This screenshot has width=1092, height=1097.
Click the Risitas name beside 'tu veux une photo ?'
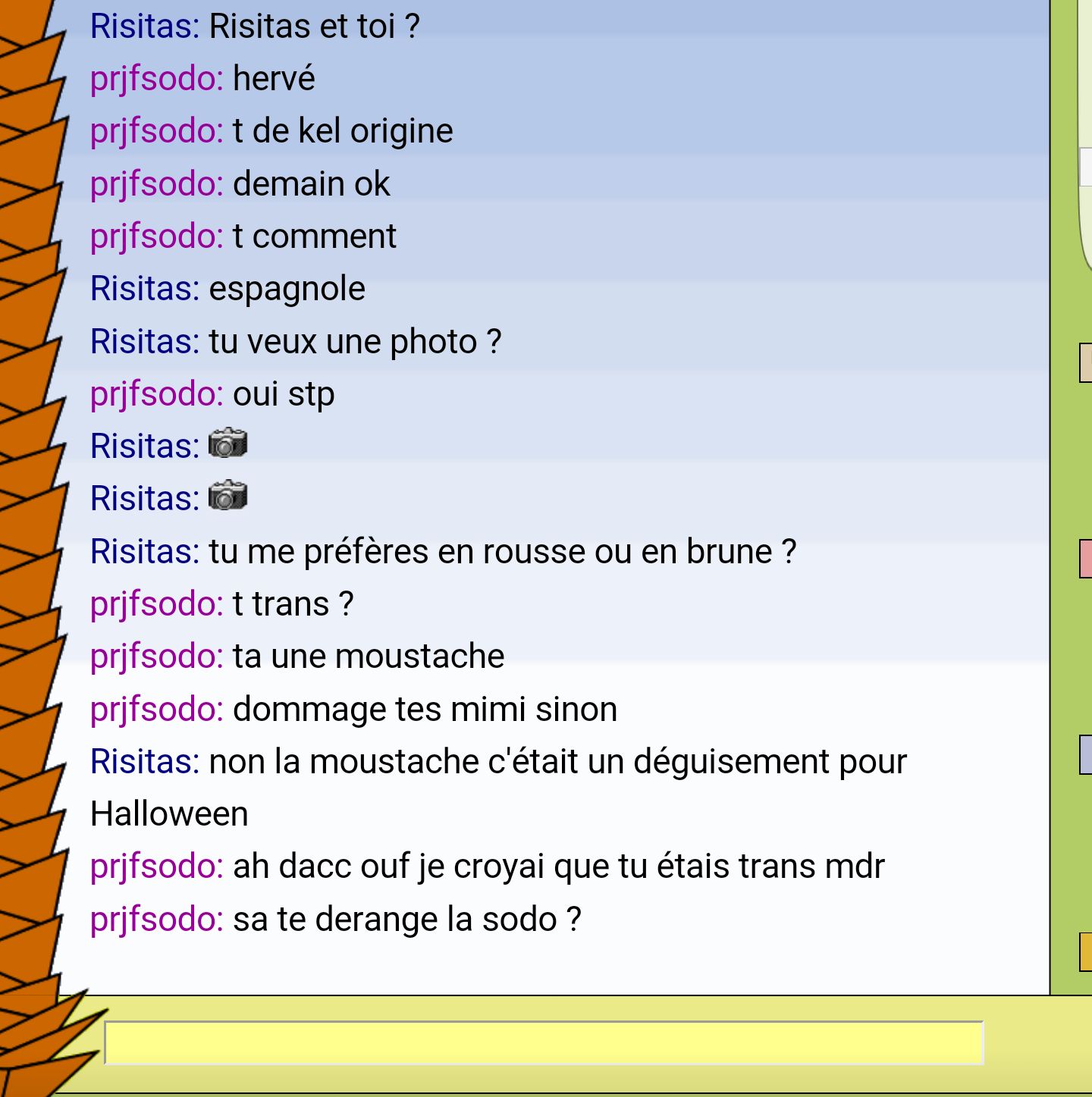point(145,341)
